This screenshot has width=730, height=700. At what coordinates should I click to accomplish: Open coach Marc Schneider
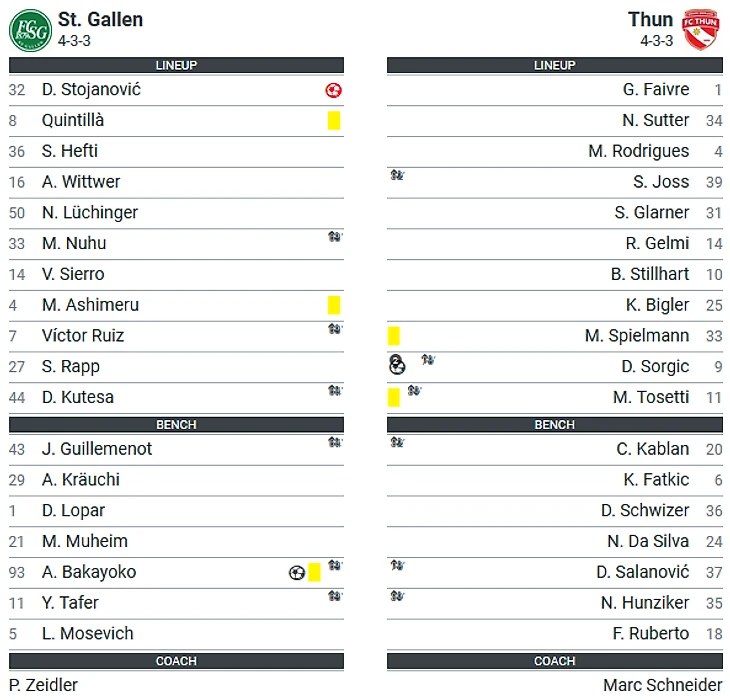click(662, 685)
